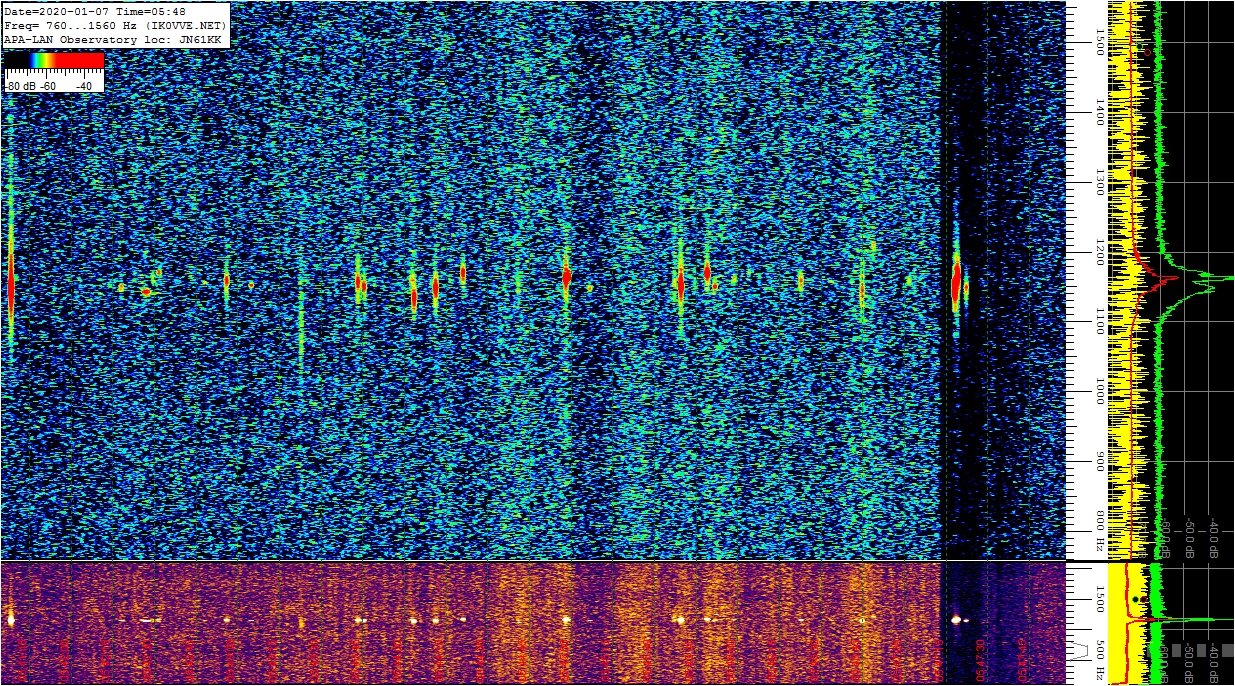Viewport: 1235px width, 686px height.
Task: Click the 800 Hz mark on the frequency axis
Action: [1100, 531]
